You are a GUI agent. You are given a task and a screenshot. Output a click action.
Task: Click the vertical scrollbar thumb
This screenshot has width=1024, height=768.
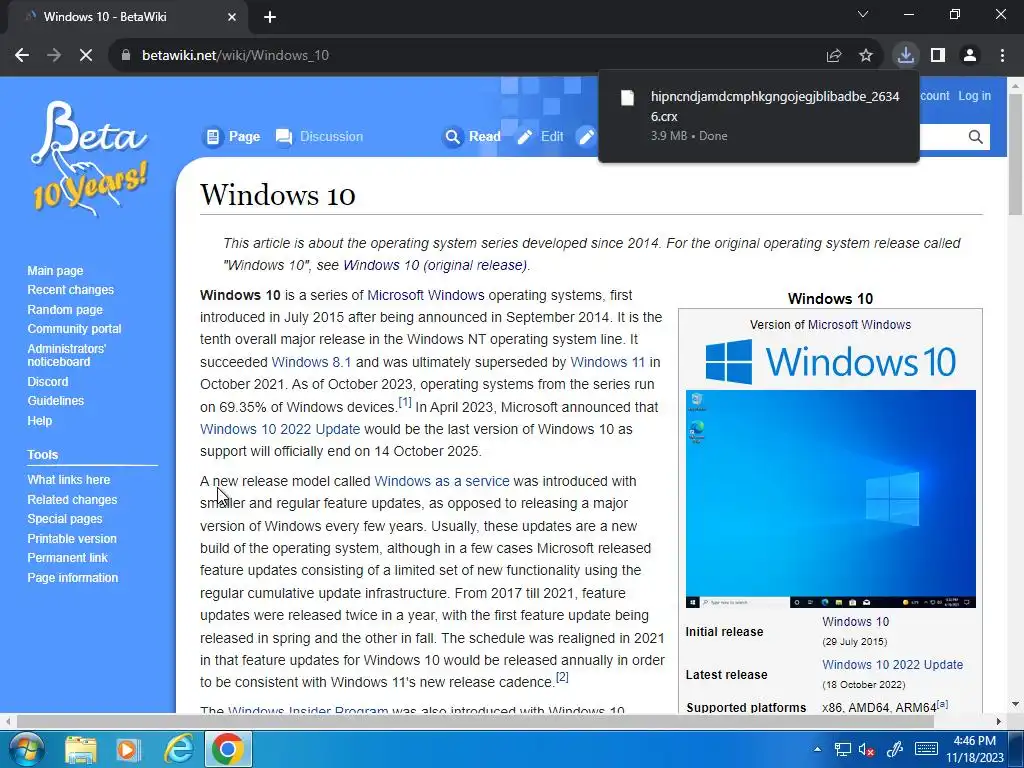[x=1016, y=155]
